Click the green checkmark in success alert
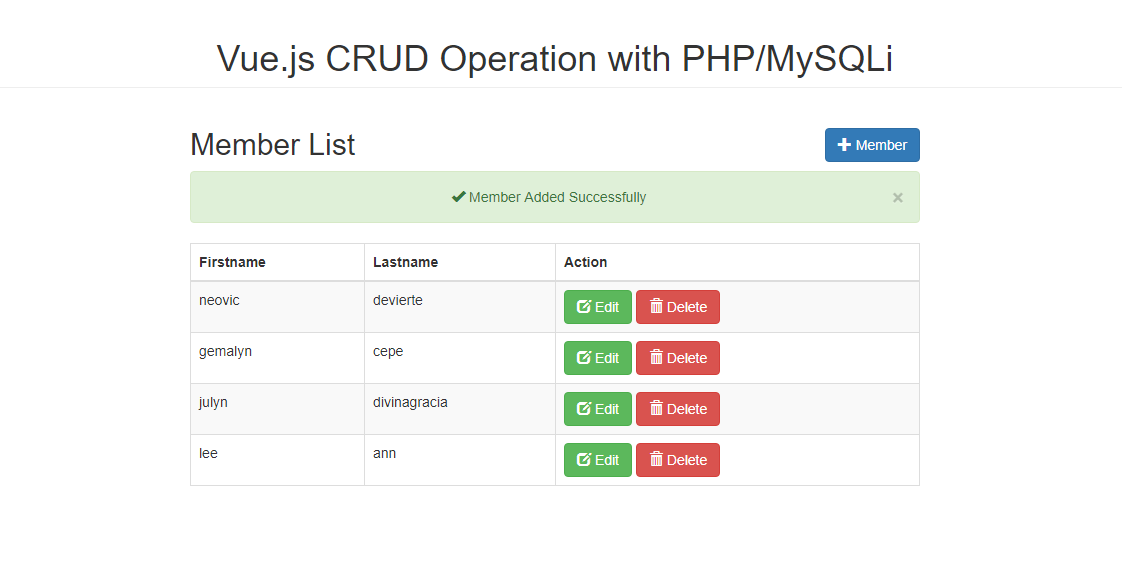This screenshot has width=1122, height=581. click(459, 197)
